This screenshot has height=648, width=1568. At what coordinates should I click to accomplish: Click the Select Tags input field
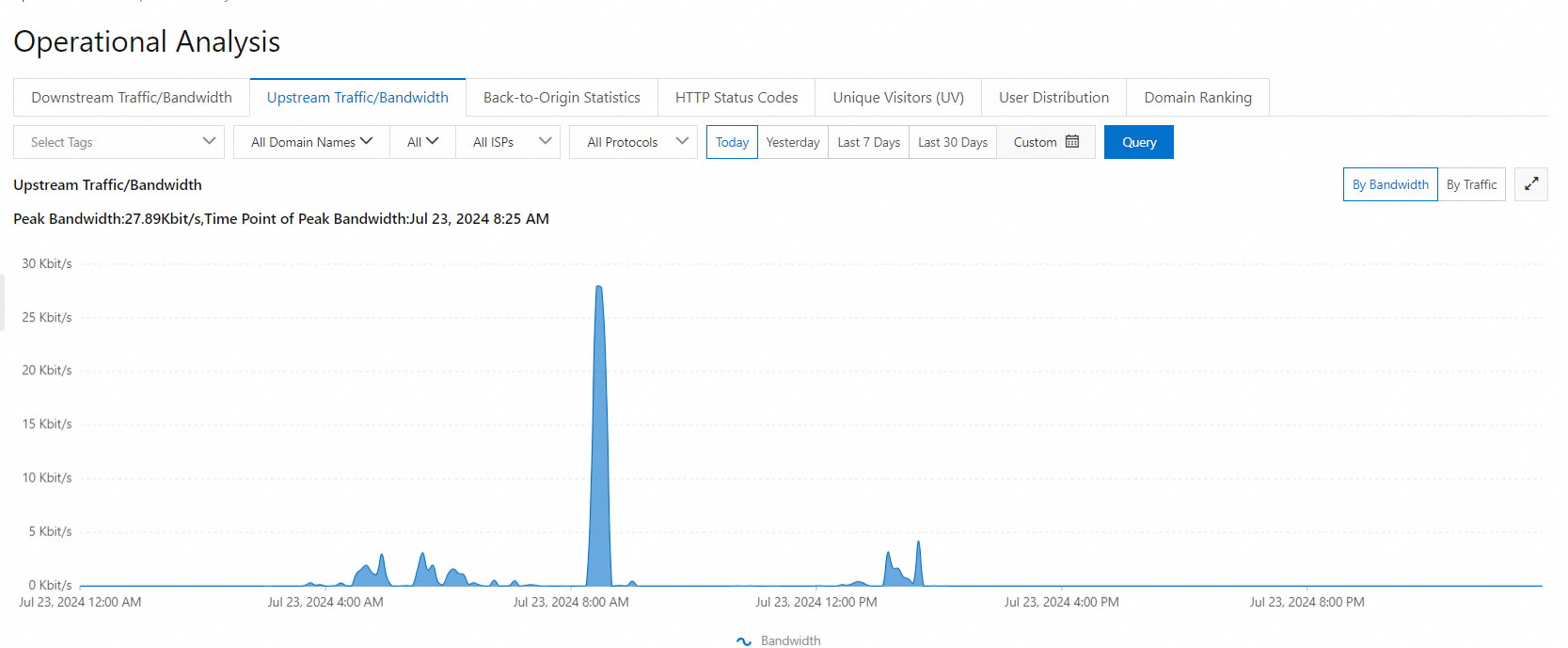click(x=119, y=142)
